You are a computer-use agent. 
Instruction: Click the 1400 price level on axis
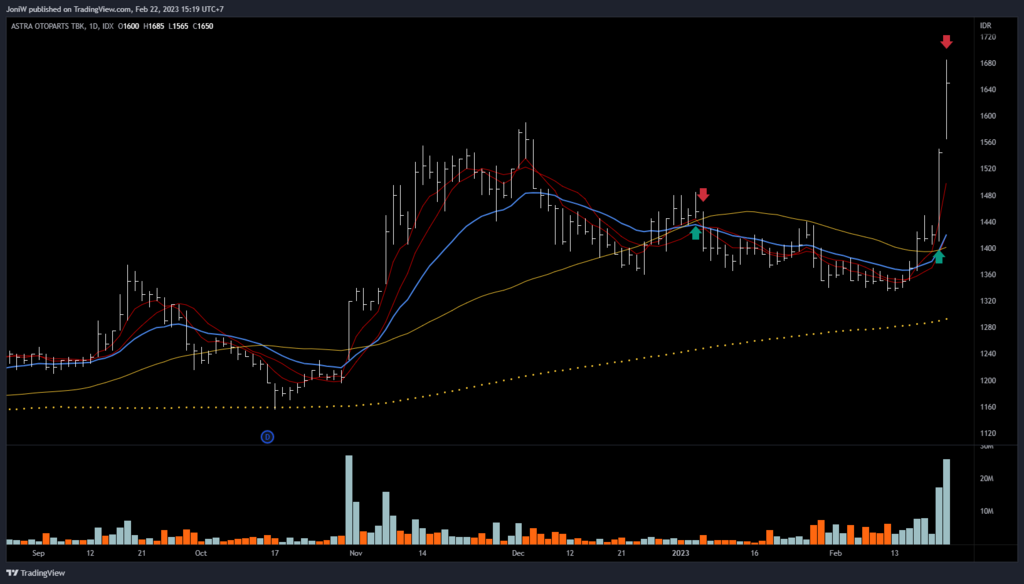(x=988, y=248)
